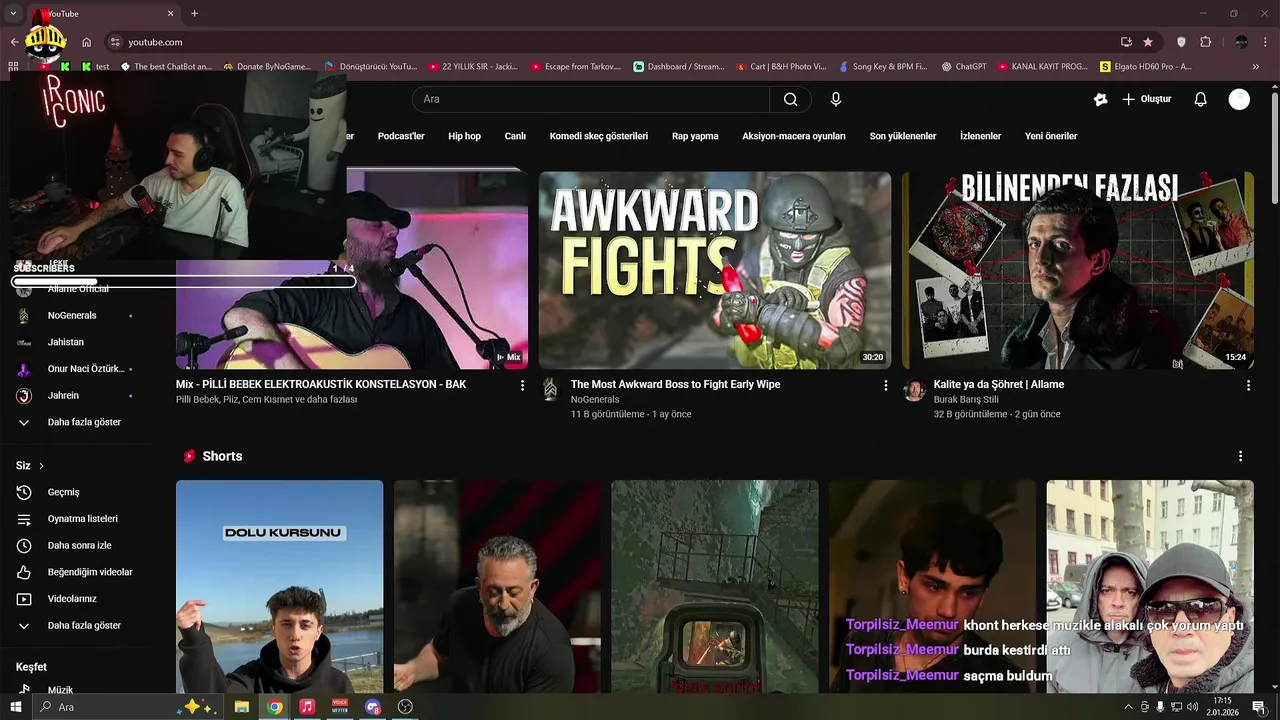
Task: Open new Chrome tab plus button
Action: coord(194,13)
